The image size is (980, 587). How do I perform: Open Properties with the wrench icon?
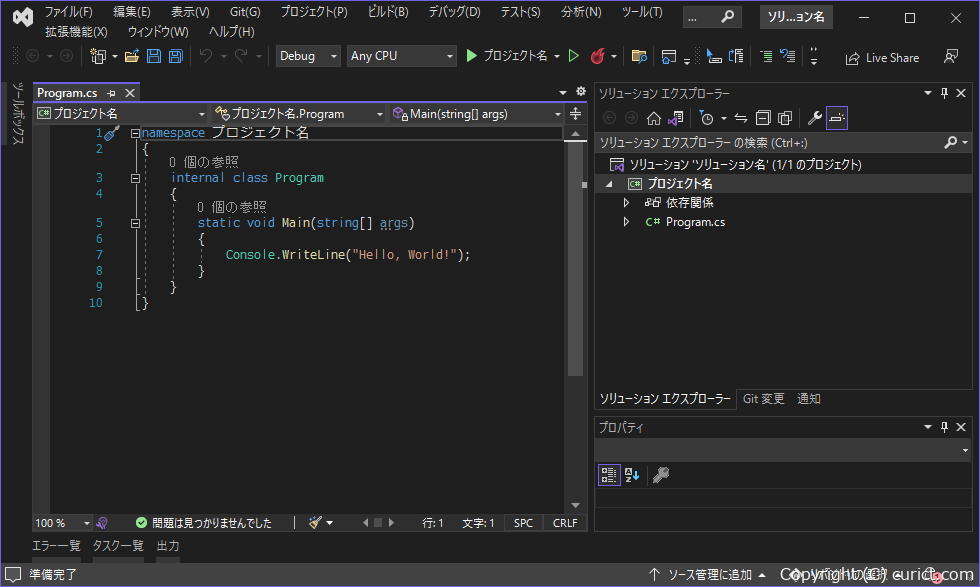(x=814, y=118)
